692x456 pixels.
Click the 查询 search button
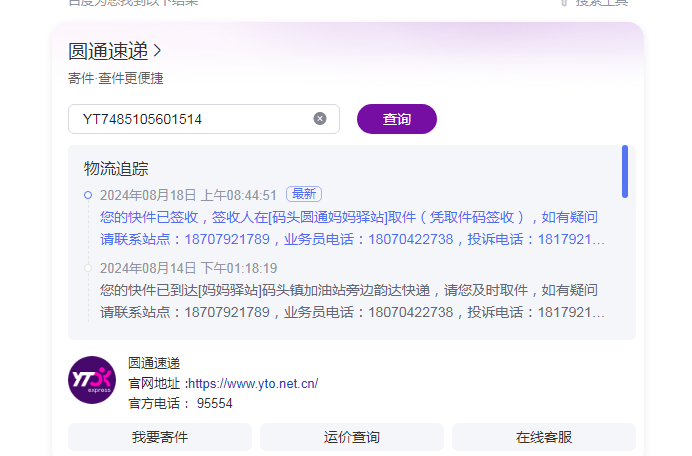397,119
